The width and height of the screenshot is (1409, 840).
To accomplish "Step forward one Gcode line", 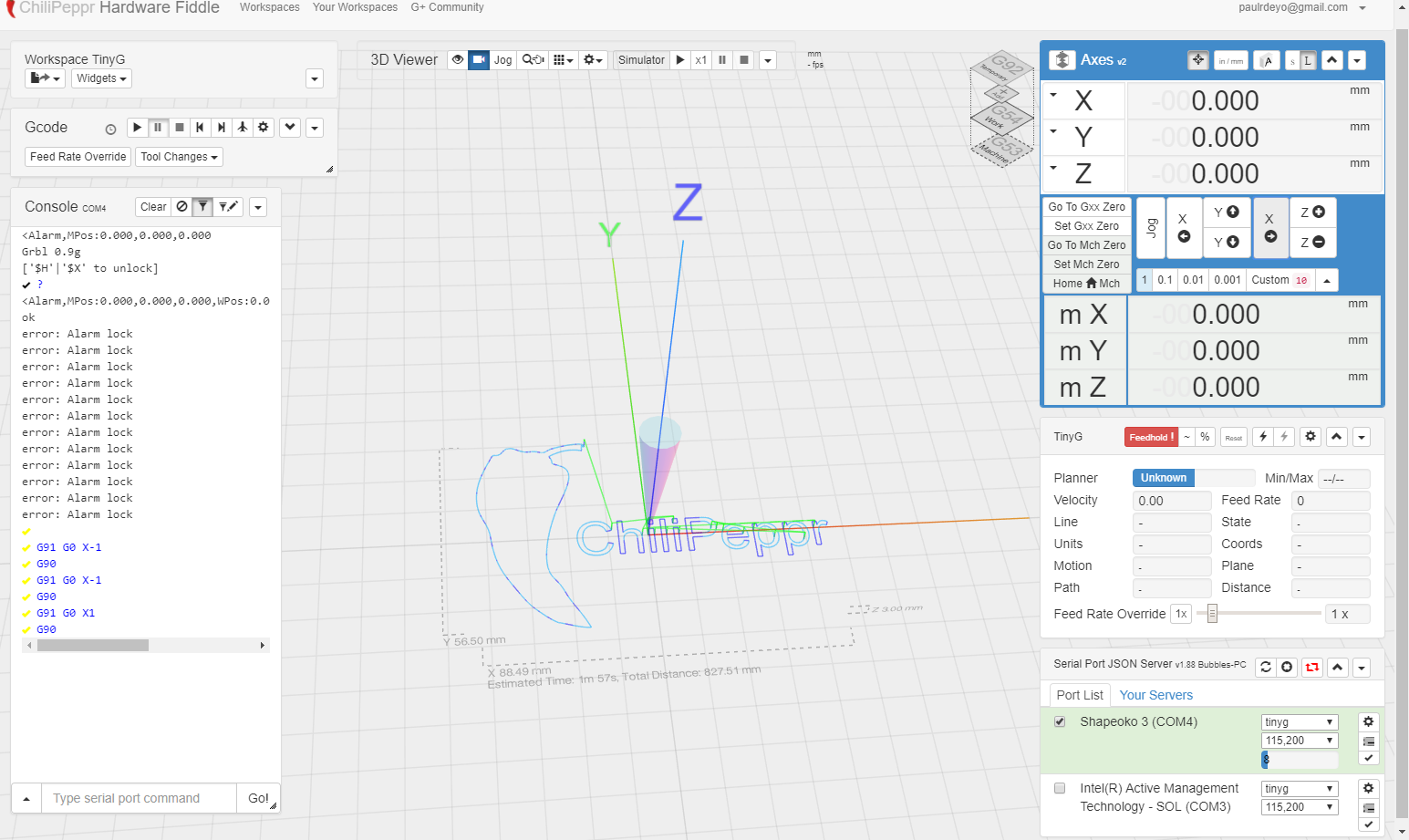I will (x=221, y=128).
